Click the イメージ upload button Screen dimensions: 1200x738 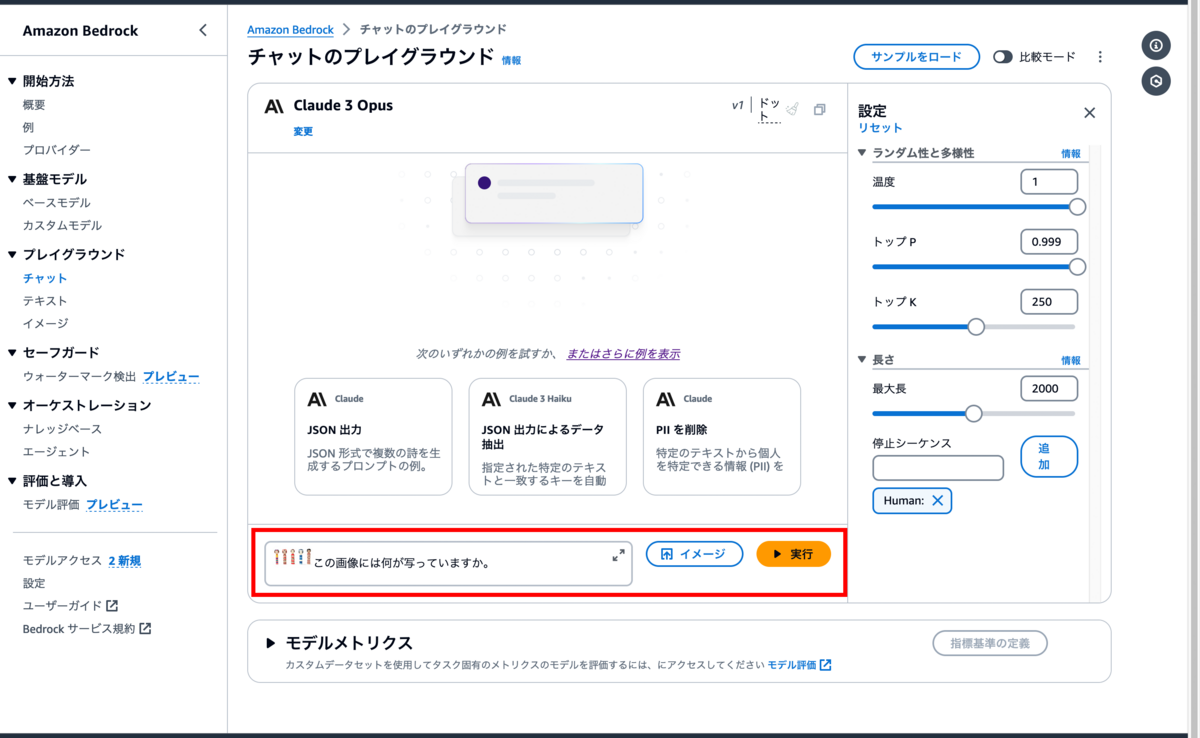(x=694, y=554)
